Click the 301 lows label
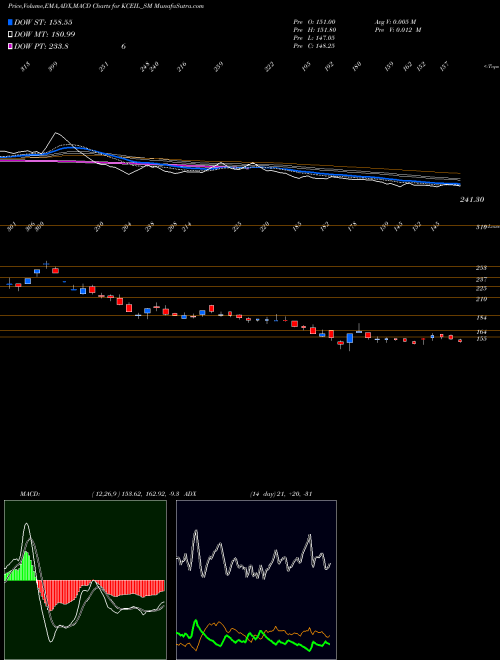 (x=12, y=228)
